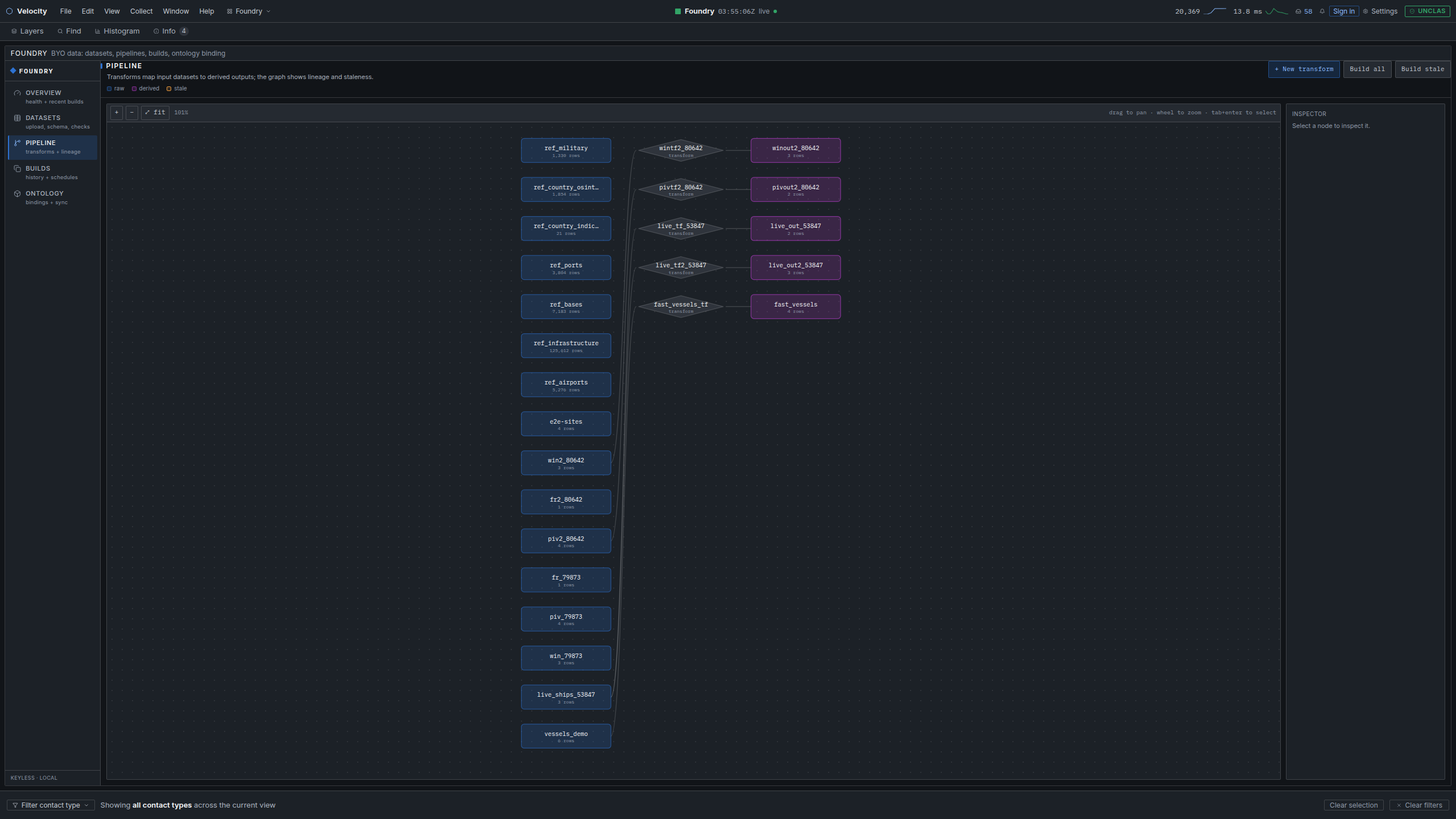Select the ref_infrastructure dataset node
Screen dimensions: 1456x819
coord(566,346)
